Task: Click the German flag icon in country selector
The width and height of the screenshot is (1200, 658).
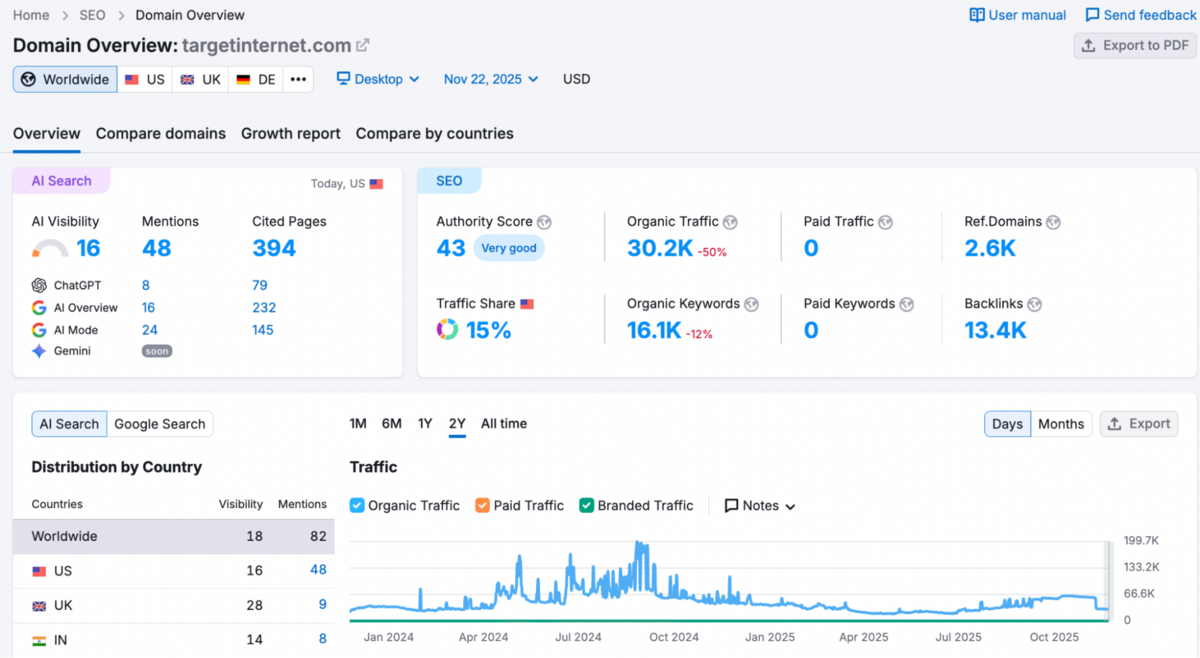Action: coord(243,79)
